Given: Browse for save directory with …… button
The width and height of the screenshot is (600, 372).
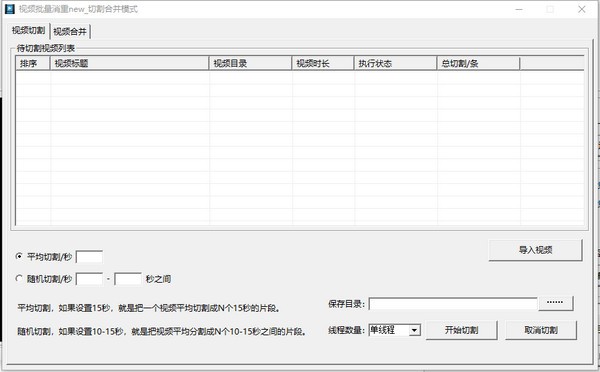Looking at the screenshot, I should (556, 303).
